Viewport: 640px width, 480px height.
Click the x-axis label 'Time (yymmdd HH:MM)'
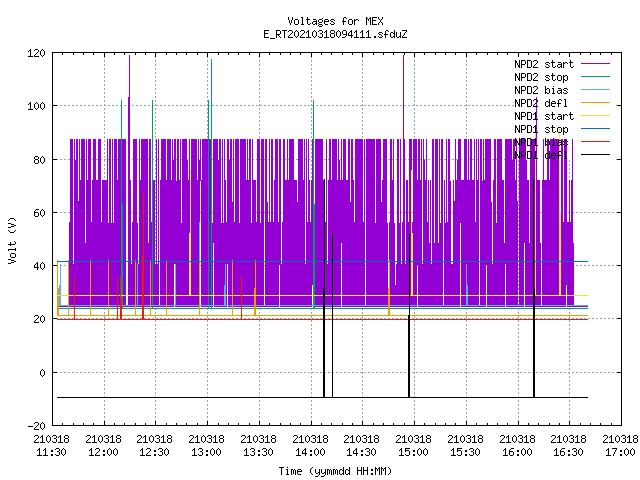(335, 471)
